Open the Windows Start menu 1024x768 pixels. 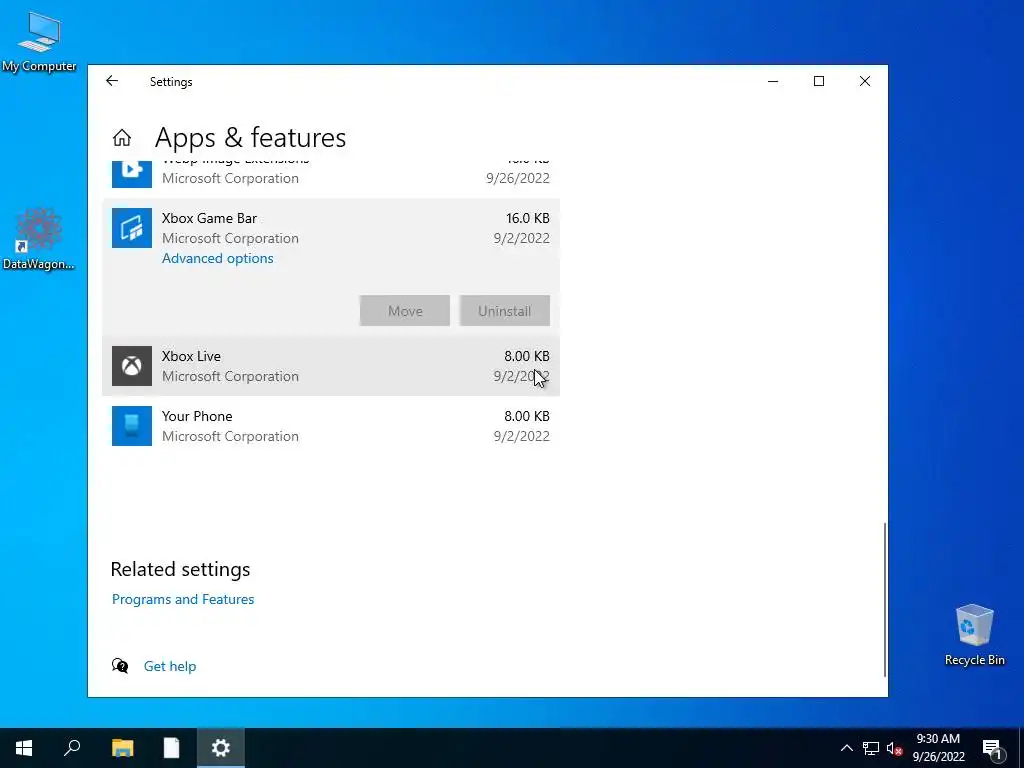tap(24, 748)
